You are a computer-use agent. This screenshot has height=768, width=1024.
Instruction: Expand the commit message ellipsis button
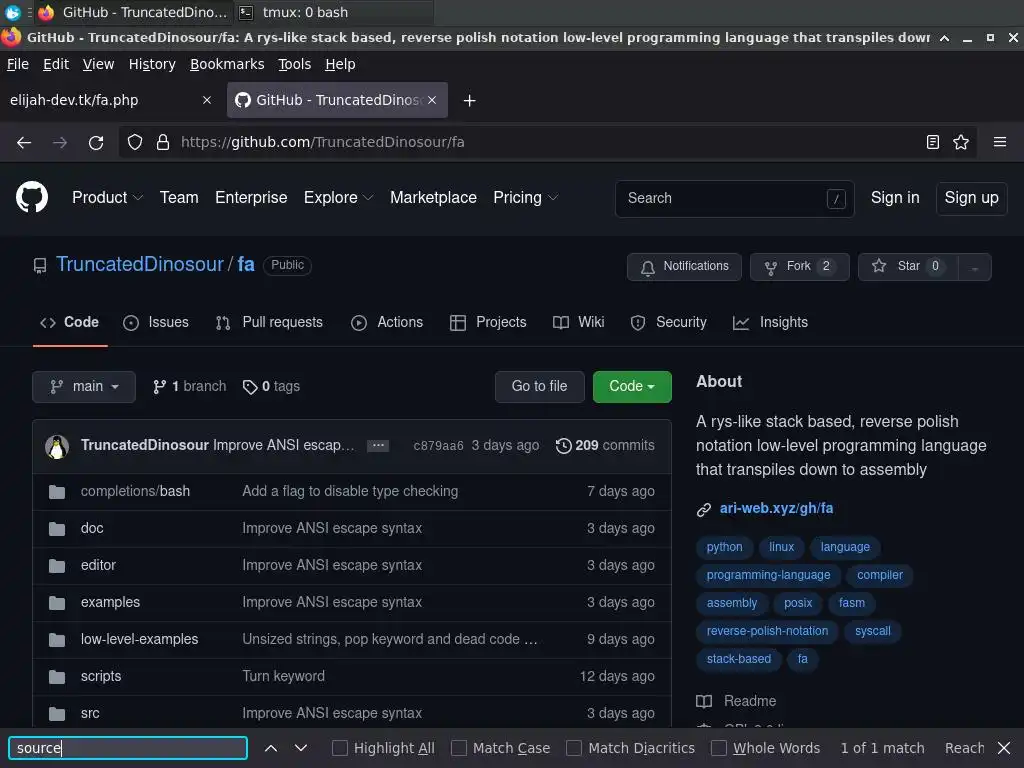377,445
